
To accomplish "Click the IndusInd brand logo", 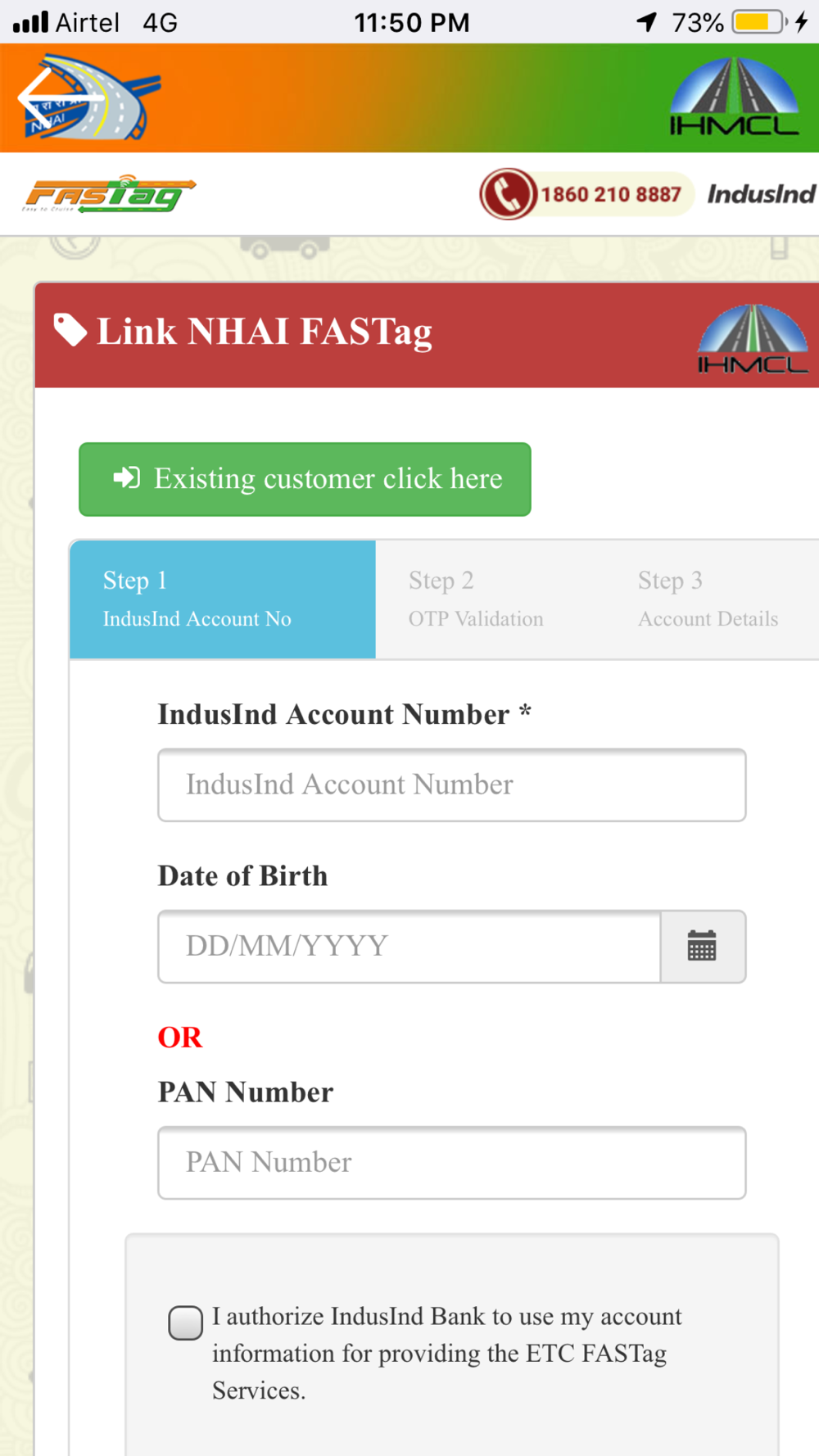I will 761,194.
